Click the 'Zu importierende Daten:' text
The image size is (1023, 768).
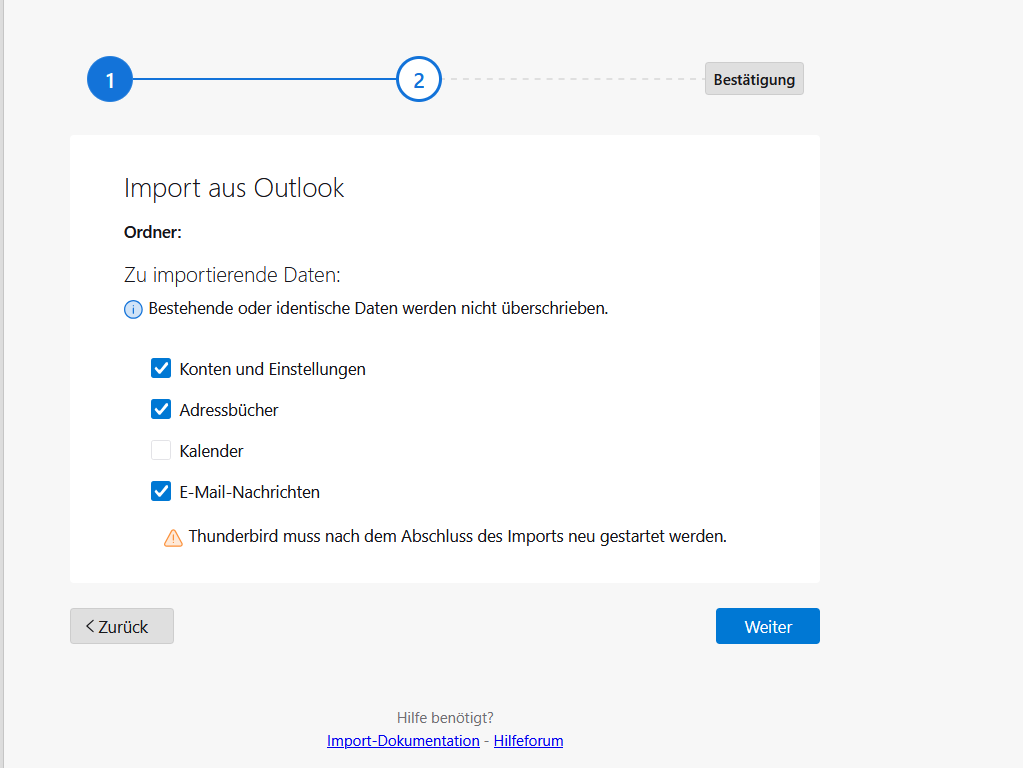pos(232,275)
